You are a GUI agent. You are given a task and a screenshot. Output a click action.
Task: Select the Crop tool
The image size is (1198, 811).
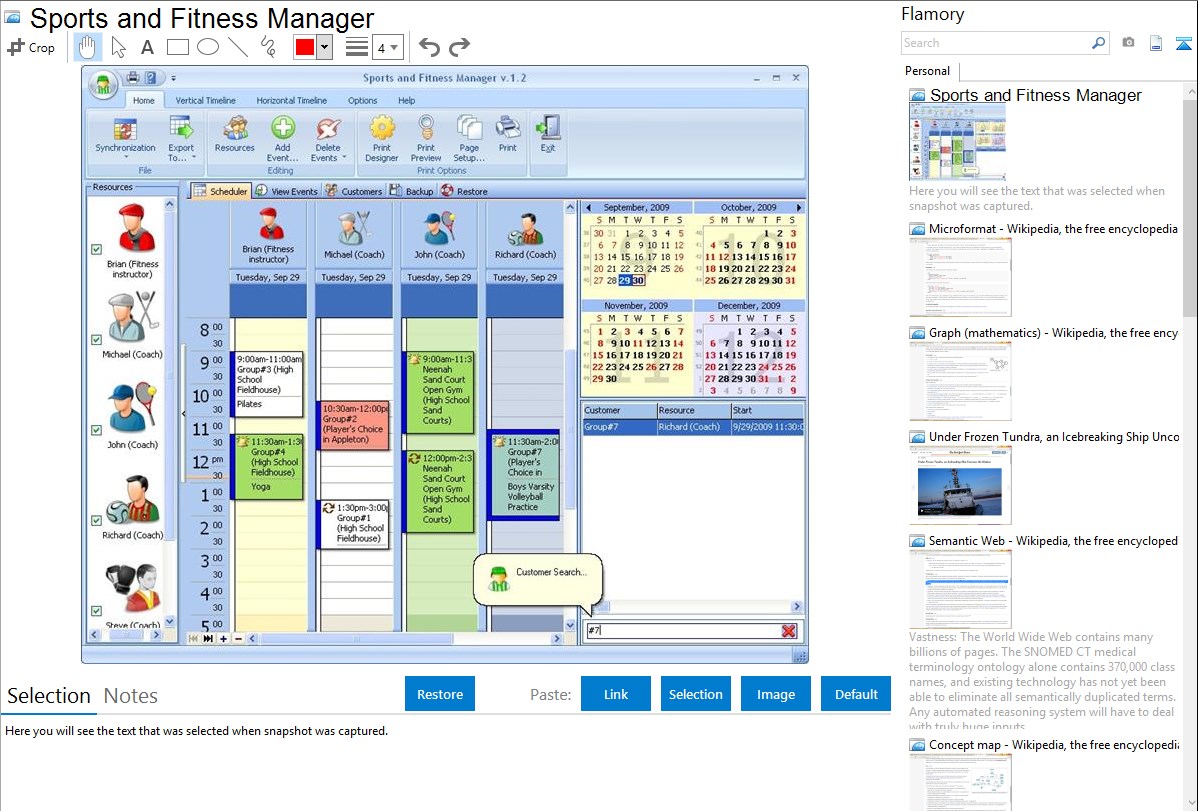coord(31,47)
